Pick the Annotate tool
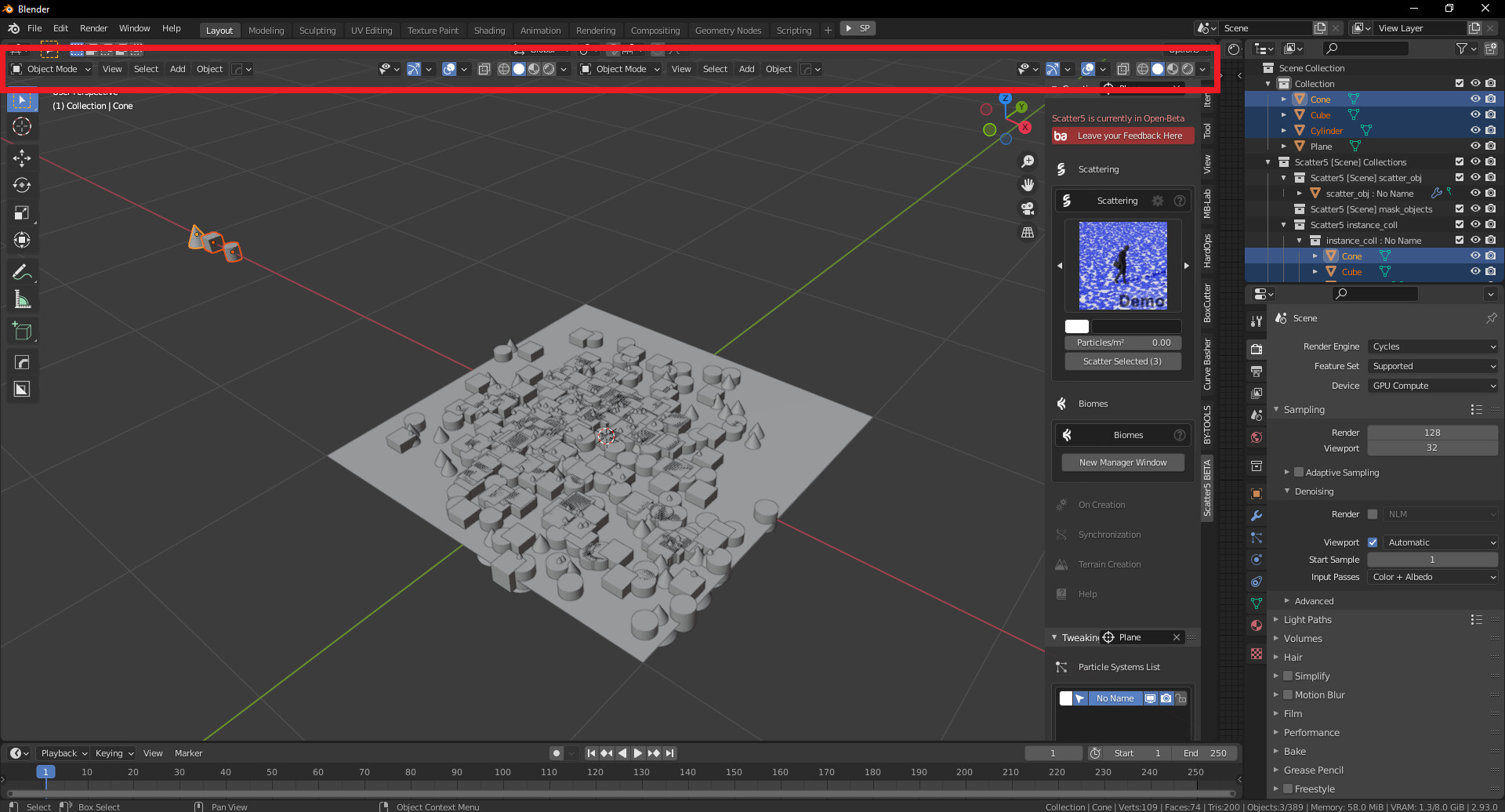Image resolution: width=1505 pixels, height=812 pixels. click(x=22, y=271)
